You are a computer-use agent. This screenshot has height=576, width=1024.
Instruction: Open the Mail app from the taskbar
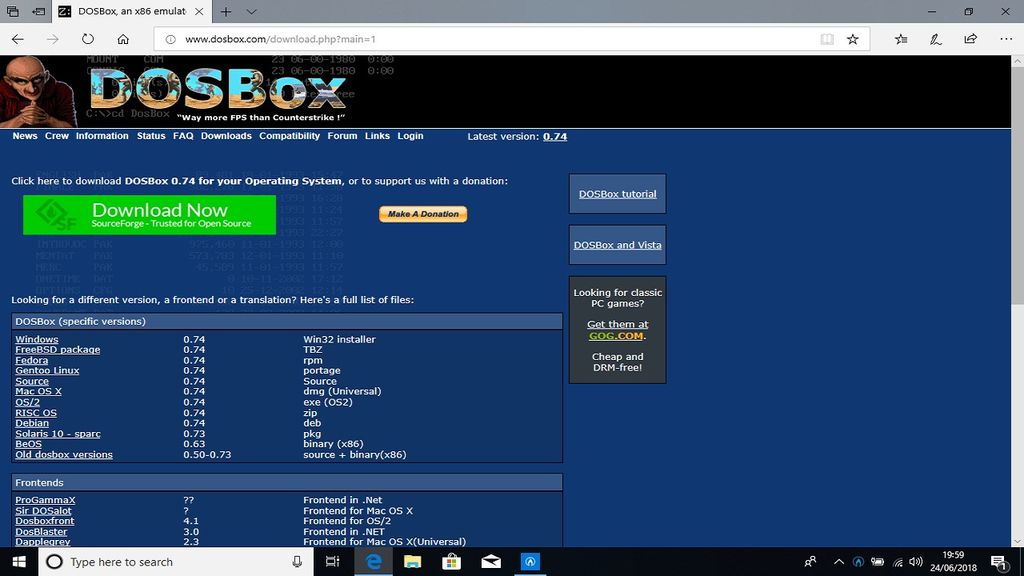coord(491,562)
